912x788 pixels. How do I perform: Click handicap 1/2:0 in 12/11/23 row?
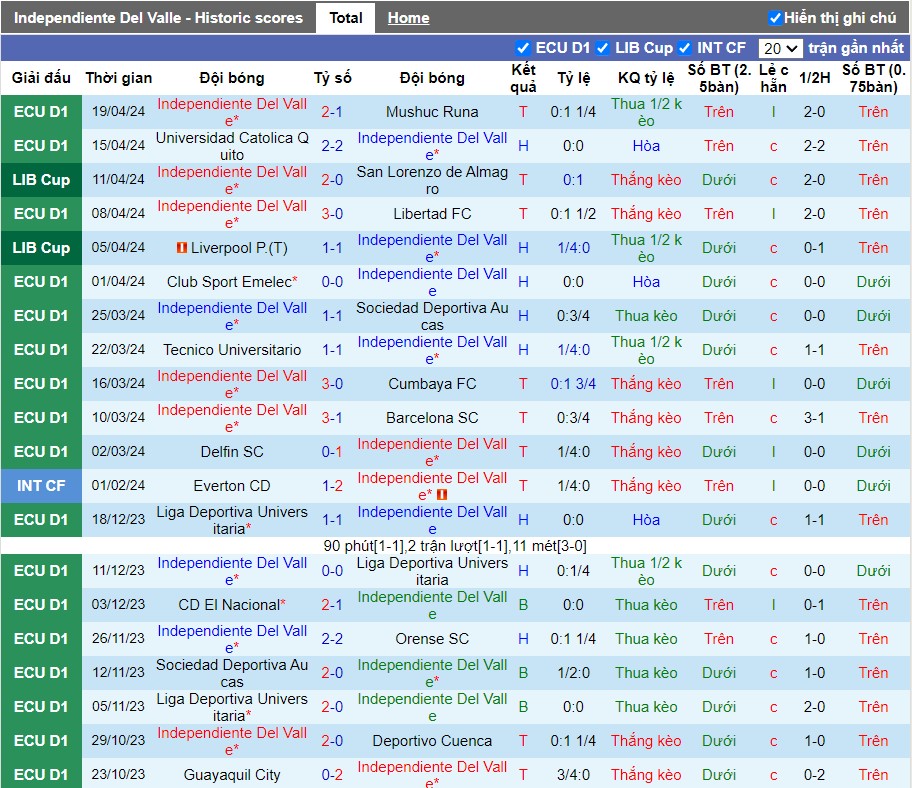pos(573,673)
